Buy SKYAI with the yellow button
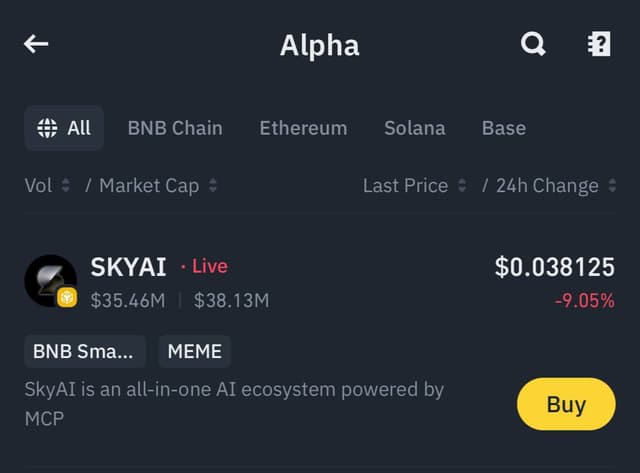 point(566,404)
